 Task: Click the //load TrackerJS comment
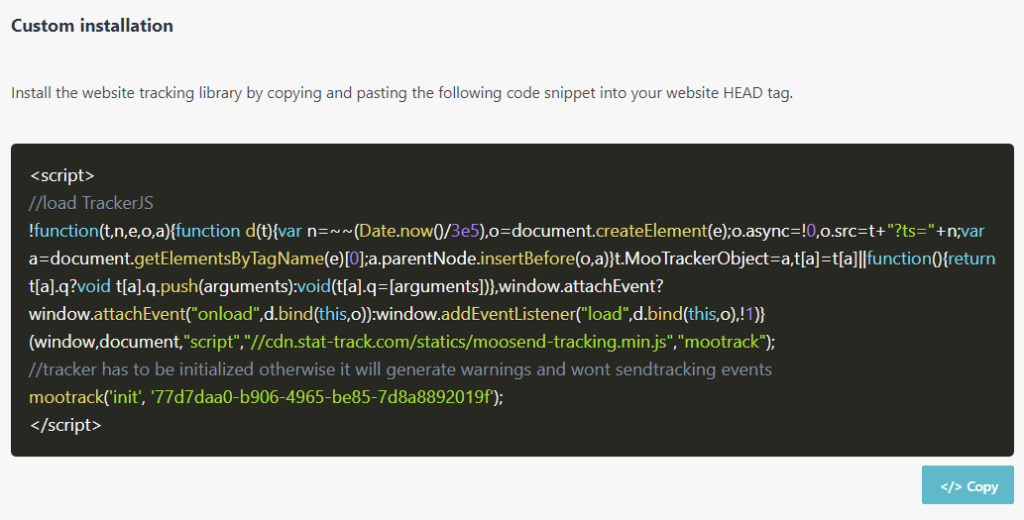point(91,203)
